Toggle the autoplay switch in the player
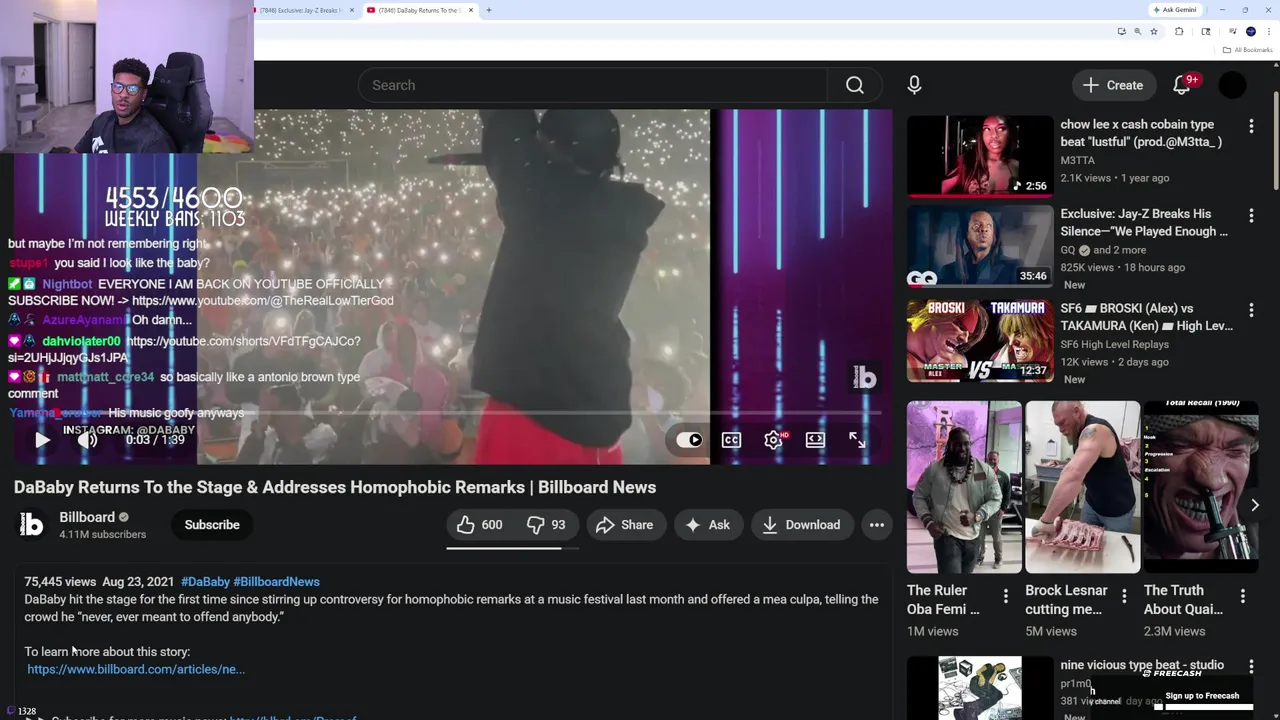The height and width of the screenshot is (720, 1280). click(689, 439)
